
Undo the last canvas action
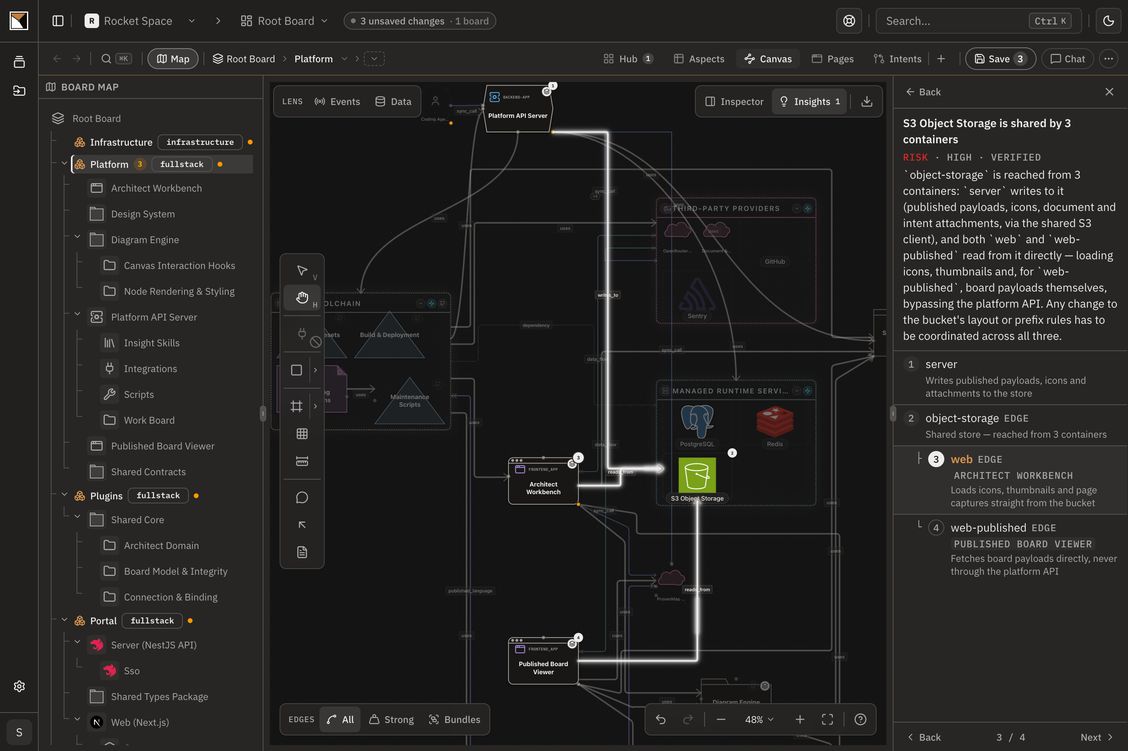coord(660,719)
